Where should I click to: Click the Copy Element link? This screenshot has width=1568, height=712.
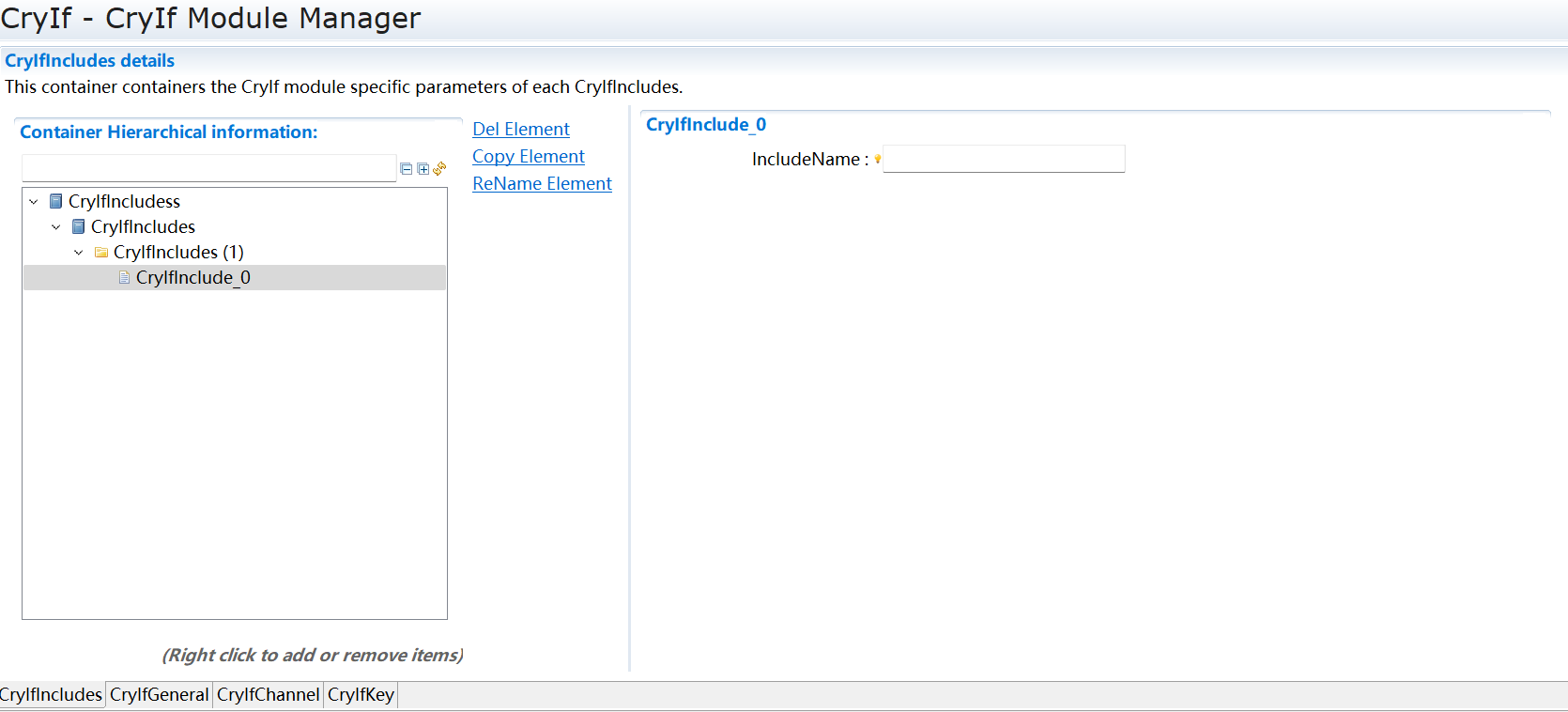click(x=528, y=157)
